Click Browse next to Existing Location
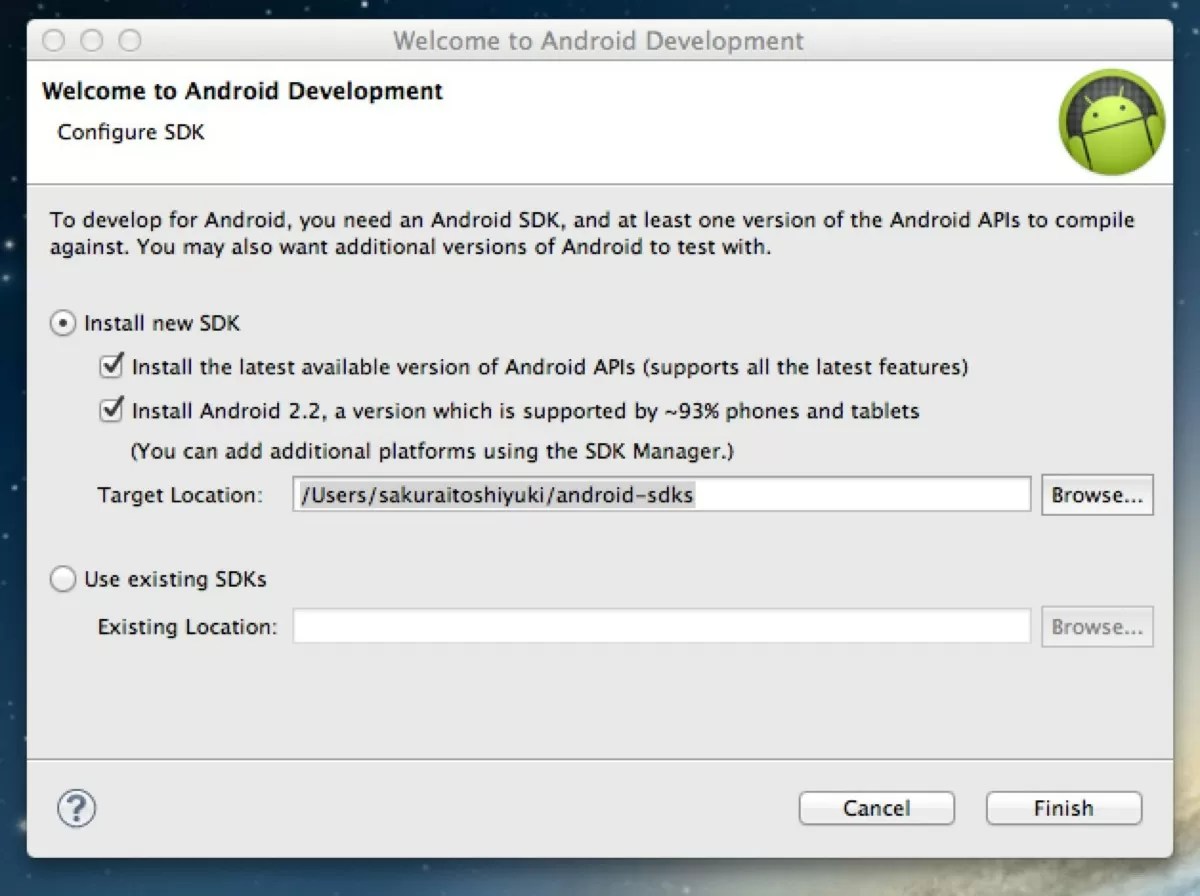Screen dimensions: 1200x896 [x=1097, y=627]
